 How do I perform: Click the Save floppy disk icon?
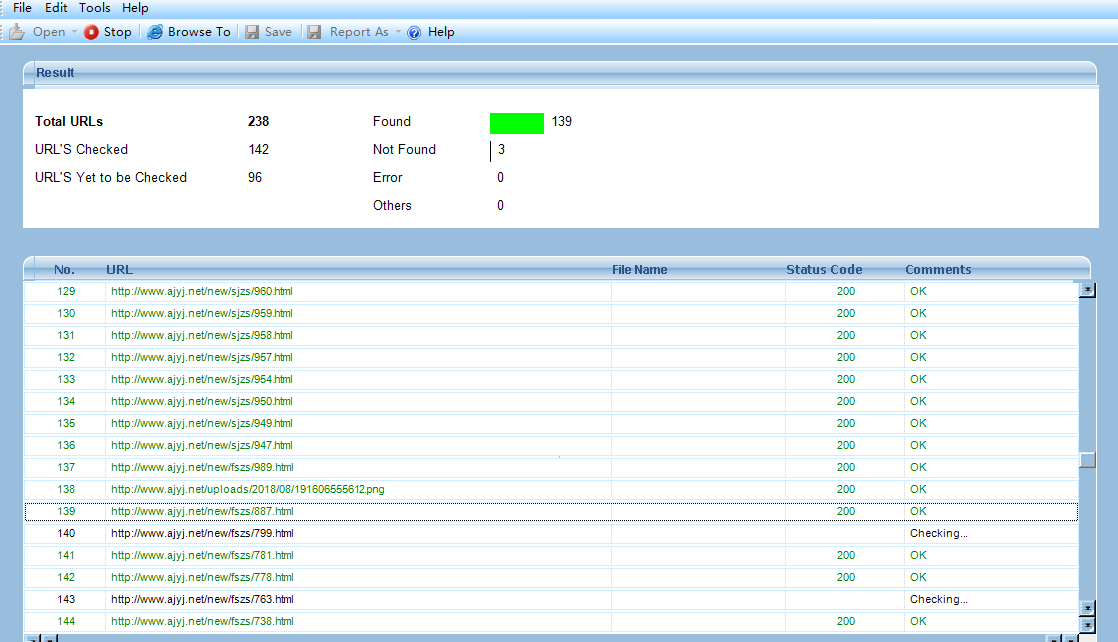pyautogui.click(x=252, y=32)
